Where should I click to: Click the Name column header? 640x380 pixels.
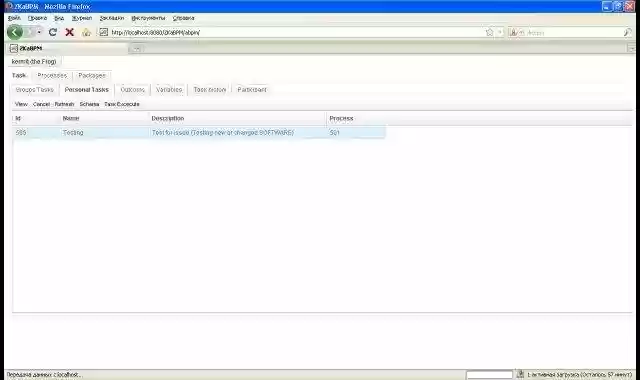coord(104,118)
